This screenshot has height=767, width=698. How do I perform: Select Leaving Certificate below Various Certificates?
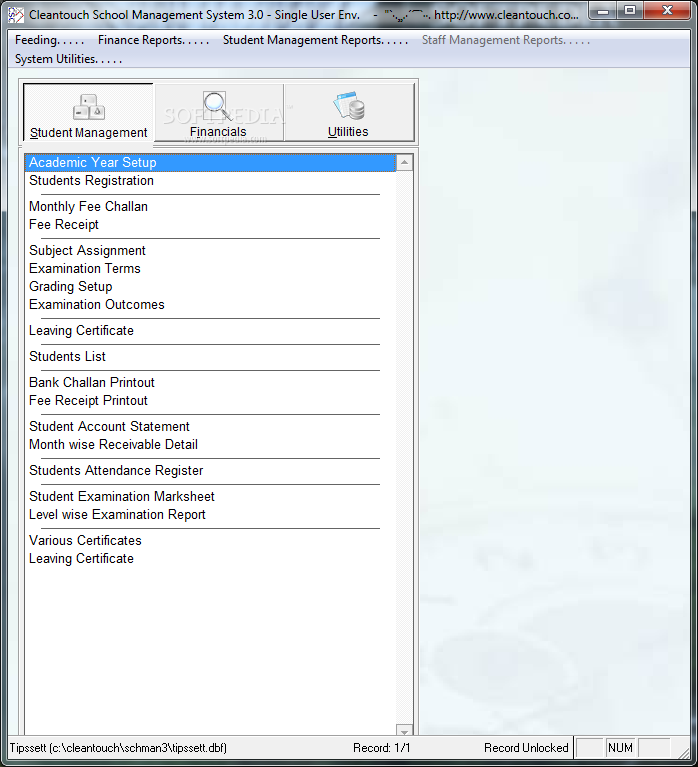81,559
